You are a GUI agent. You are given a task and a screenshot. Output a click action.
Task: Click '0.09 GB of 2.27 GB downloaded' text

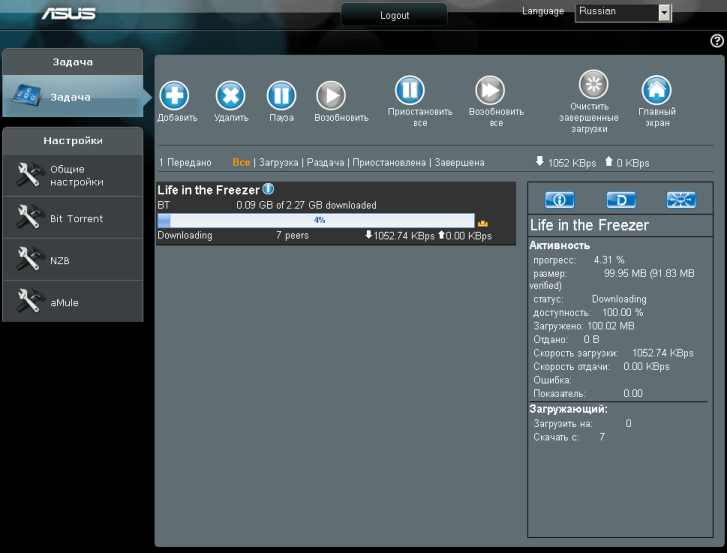tap(306, 205)
